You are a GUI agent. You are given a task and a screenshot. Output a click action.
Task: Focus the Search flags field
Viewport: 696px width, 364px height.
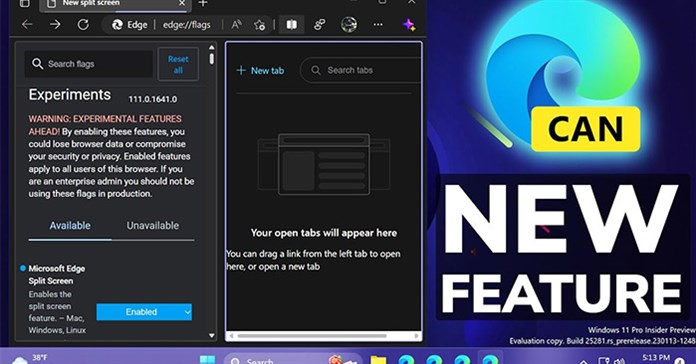click(88, 64)
